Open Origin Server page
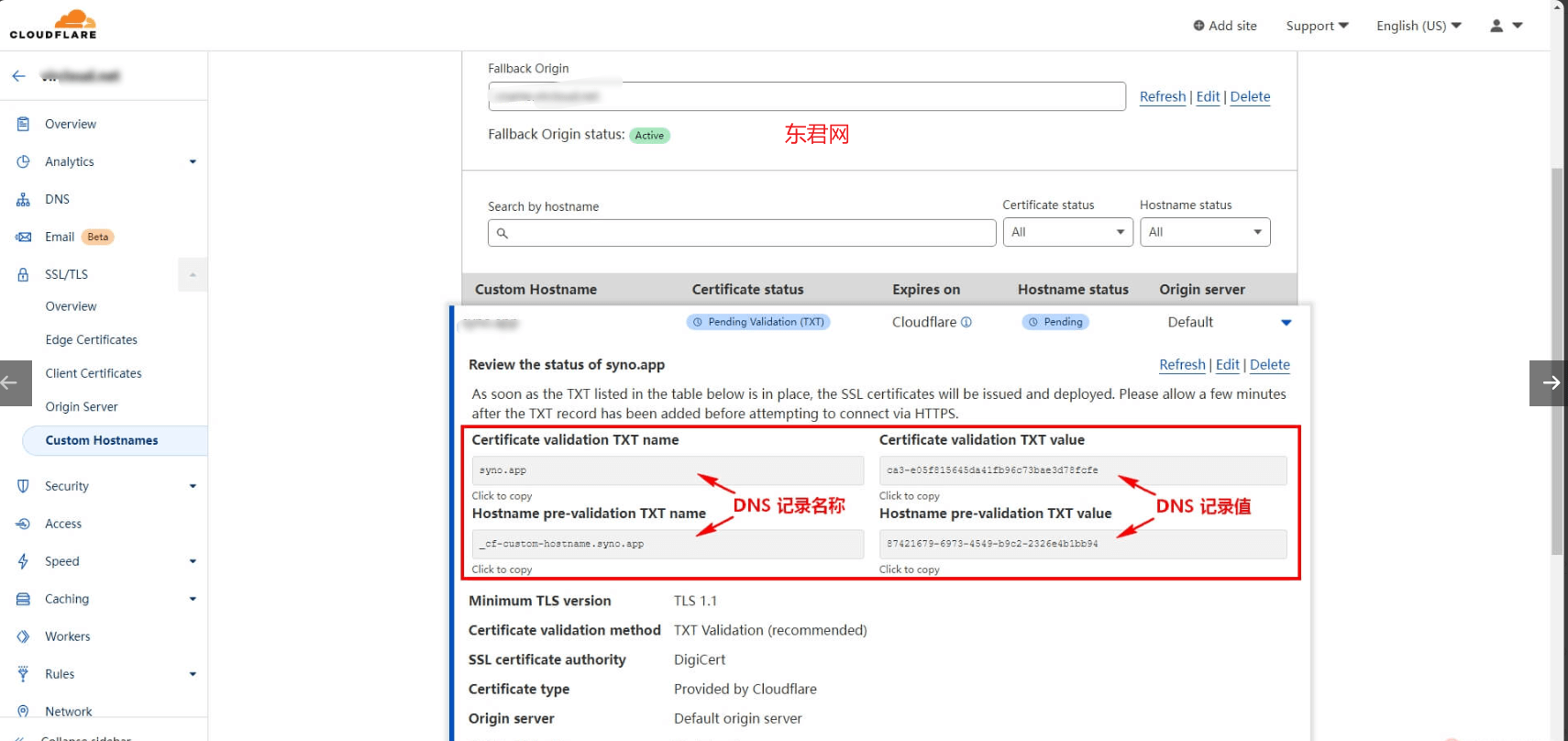Viewport: 1568px width, 741px height. coord(82,406)
